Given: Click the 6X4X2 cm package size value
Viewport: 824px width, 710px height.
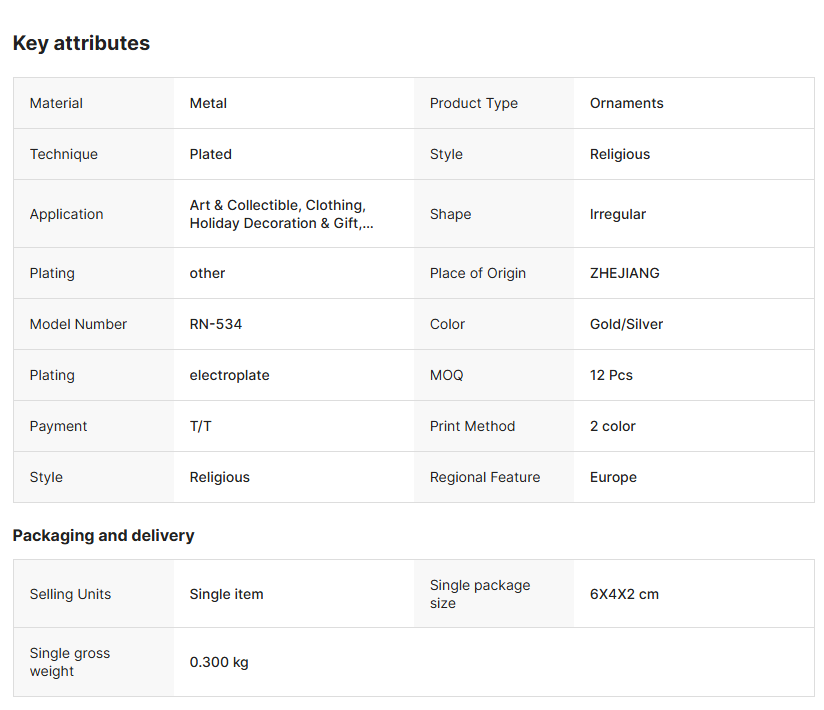Looking at the screenshot, I should (624, 594).
